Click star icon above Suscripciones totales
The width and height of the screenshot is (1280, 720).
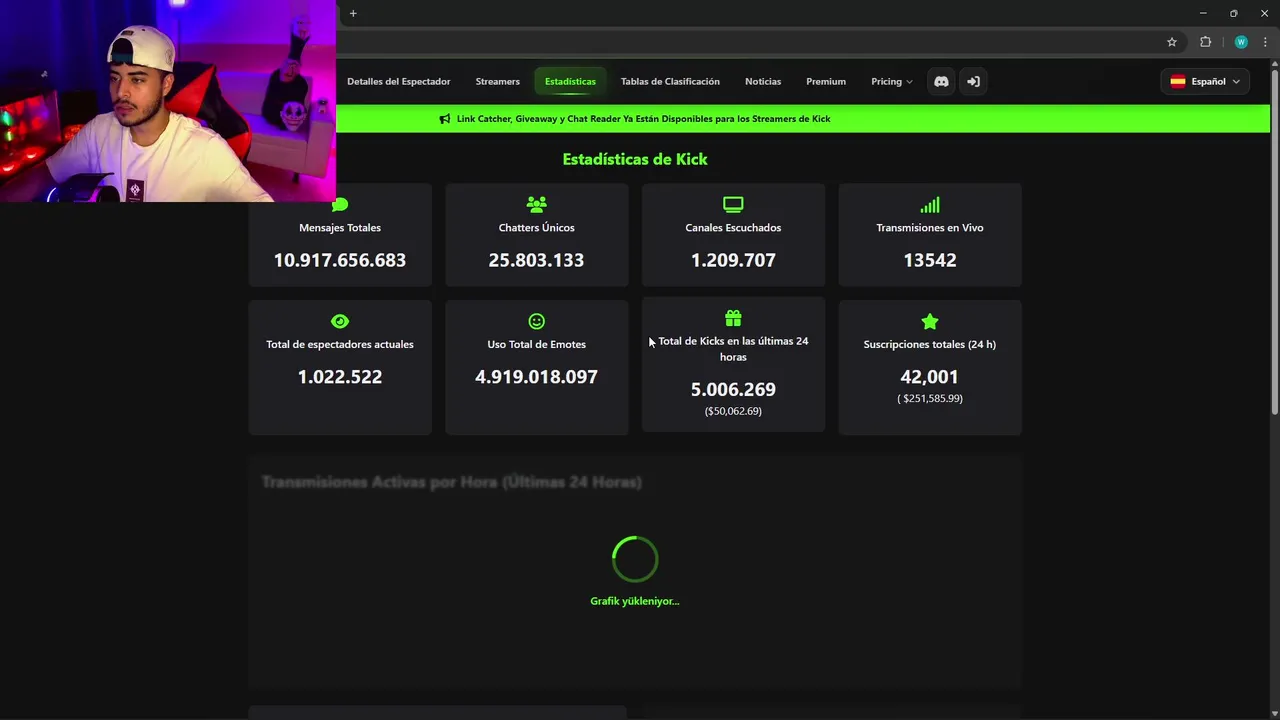click(930, 321)
